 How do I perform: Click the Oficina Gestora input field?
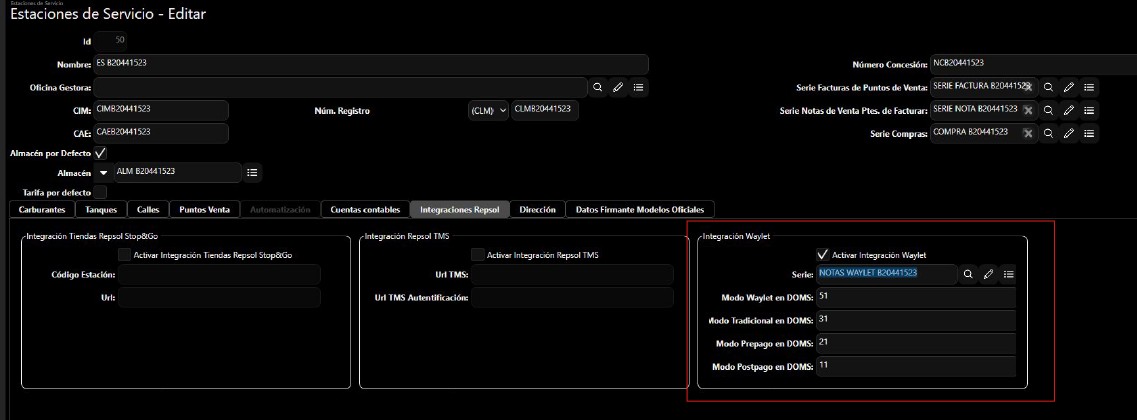click(340, 88)
